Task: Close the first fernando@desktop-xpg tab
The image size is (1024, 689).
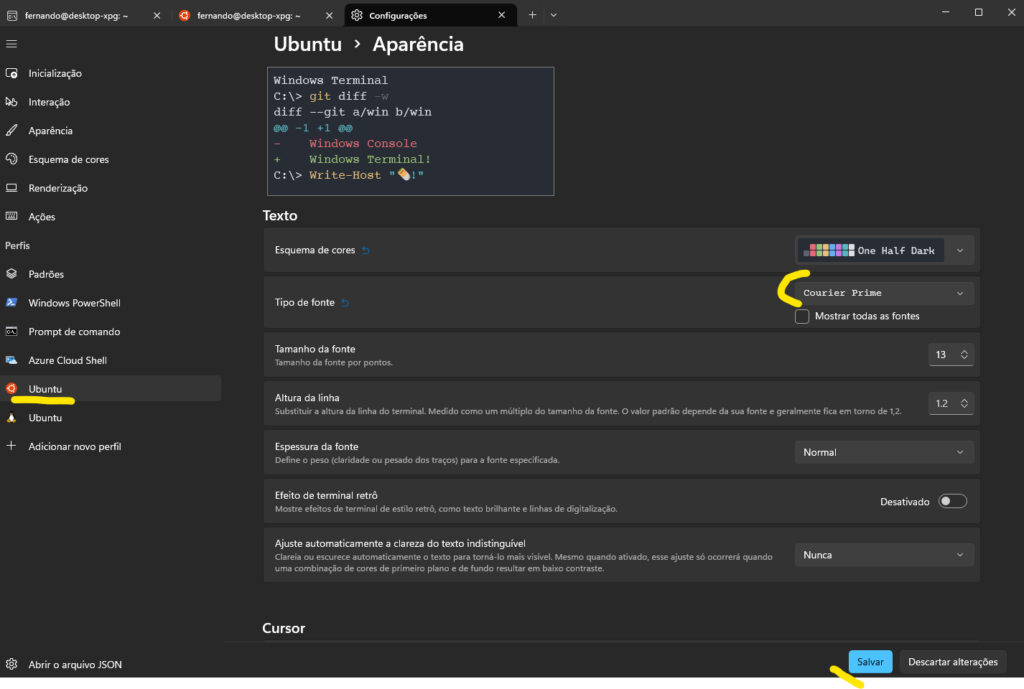Action: (x=157, y=15)
